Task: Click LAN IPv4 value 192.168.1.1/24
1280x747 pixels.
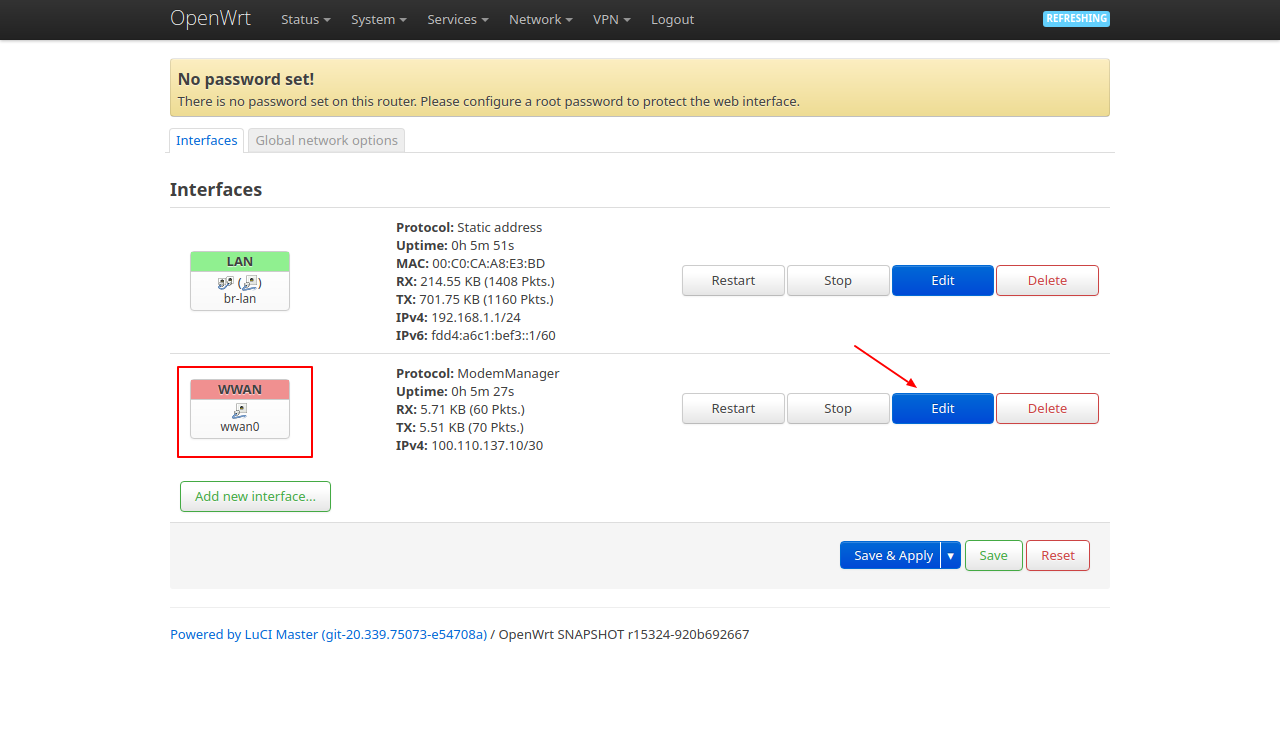Action: 476,318
